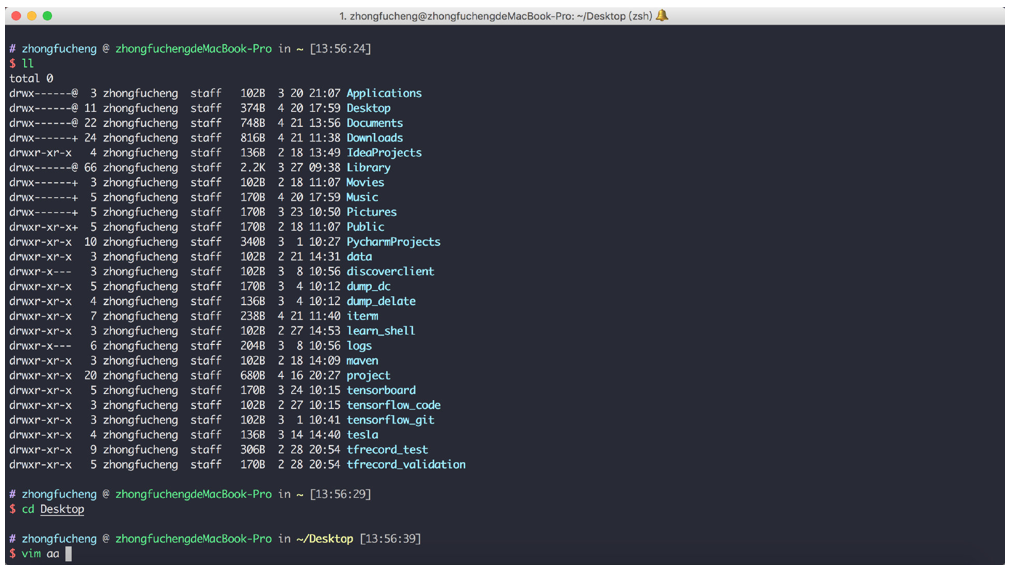This screenshot has height=575, width=1009.
Task: Click the 14:31 time on data row
Action: [325, 257]
